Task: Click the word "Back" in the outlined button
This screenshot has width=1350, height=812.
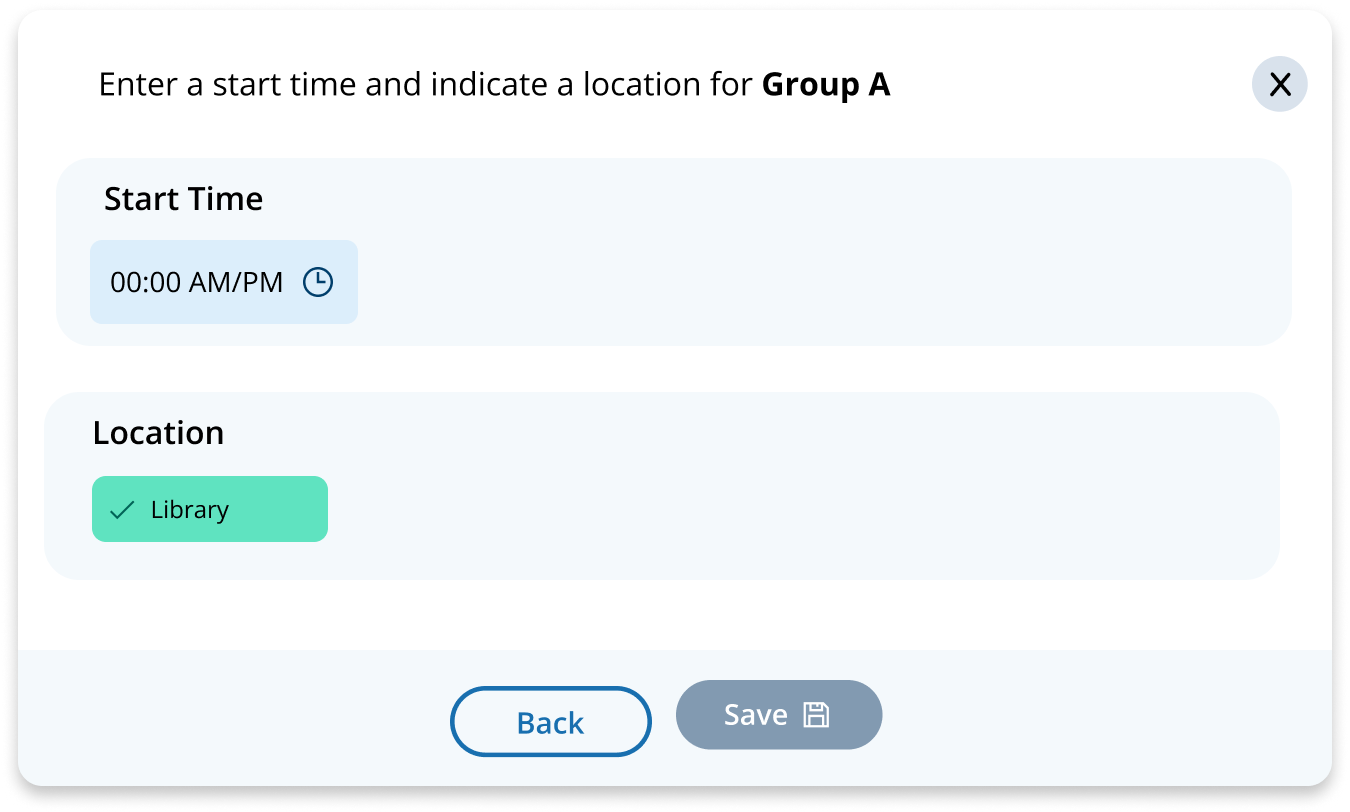Action: pos(550,722)
